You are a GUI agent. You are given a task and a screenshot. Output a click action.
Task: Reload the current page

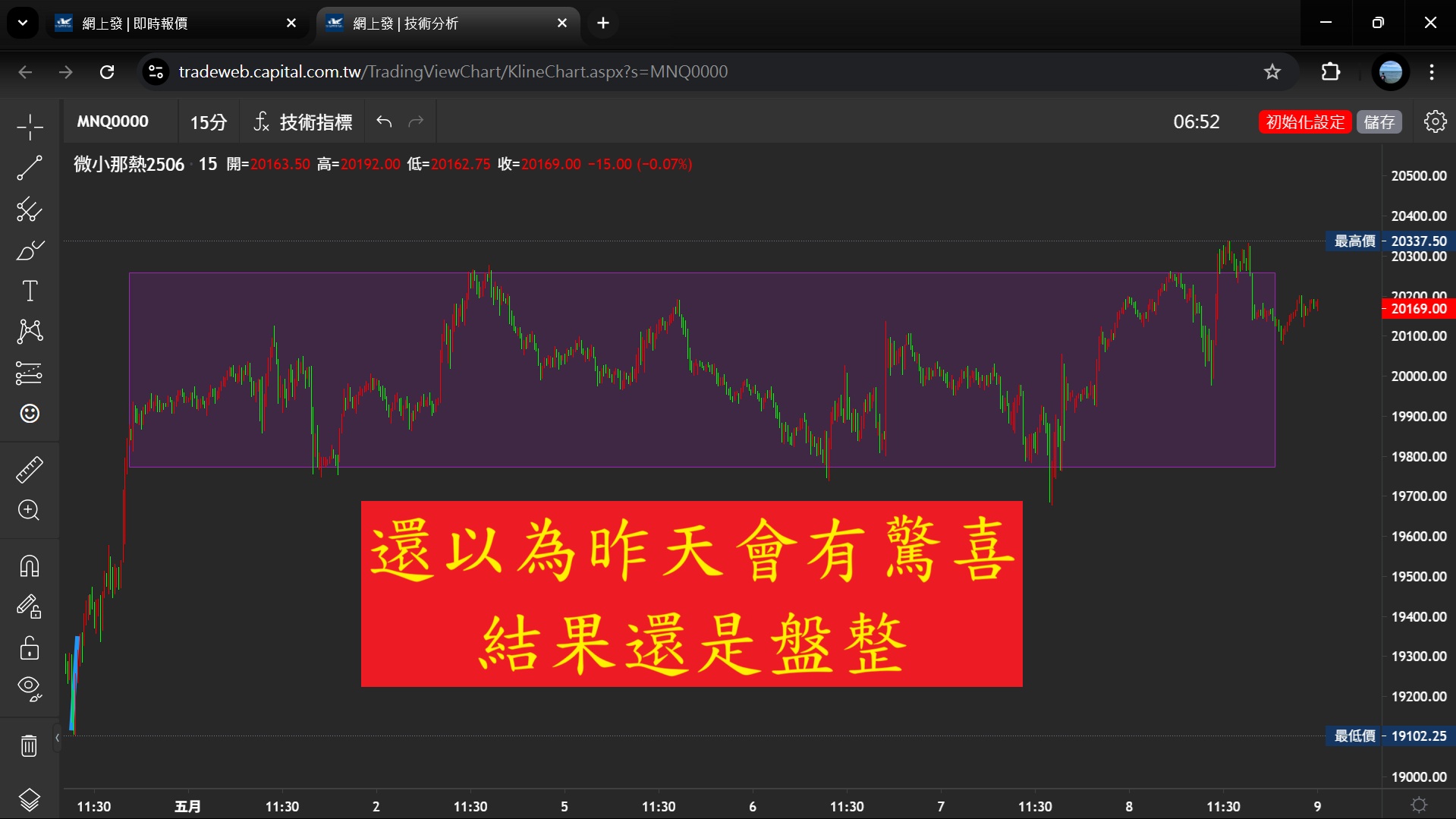pyautogui.click(x=107, y=72)
